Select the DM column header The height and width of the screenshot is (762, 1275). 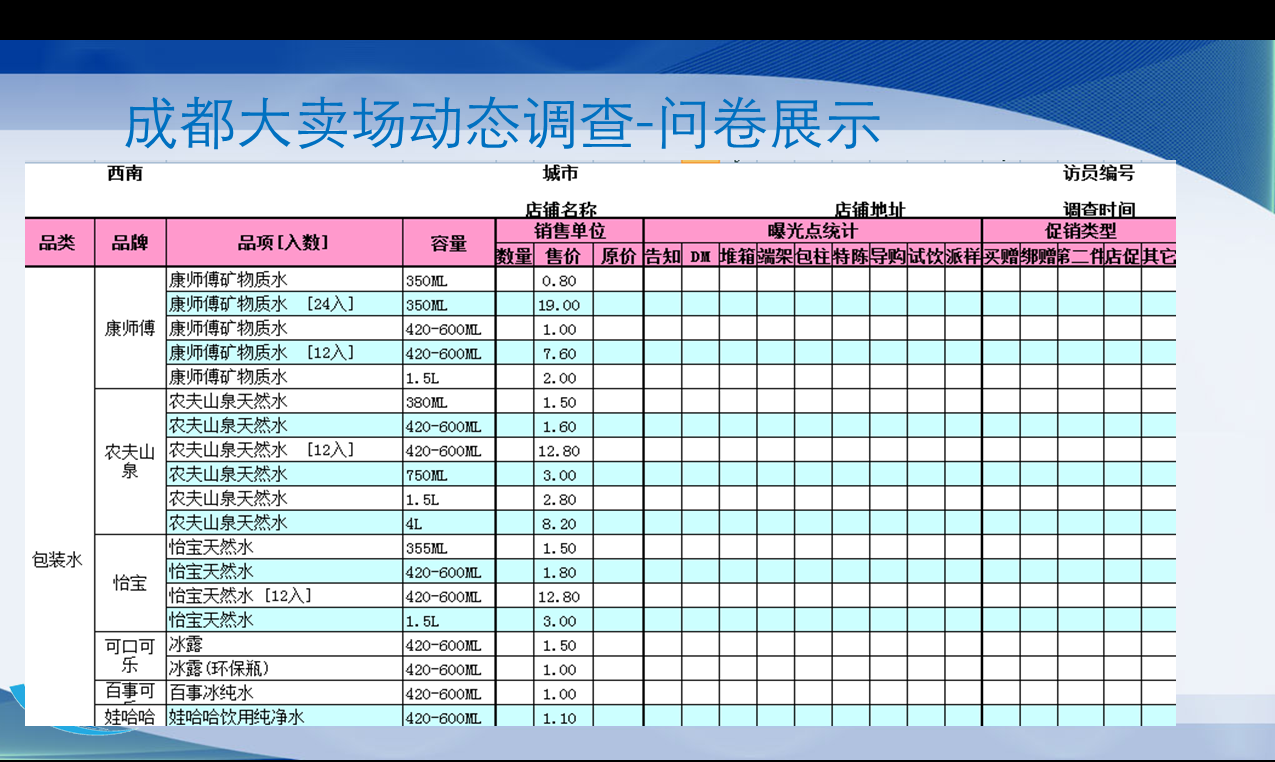point(700,255)
